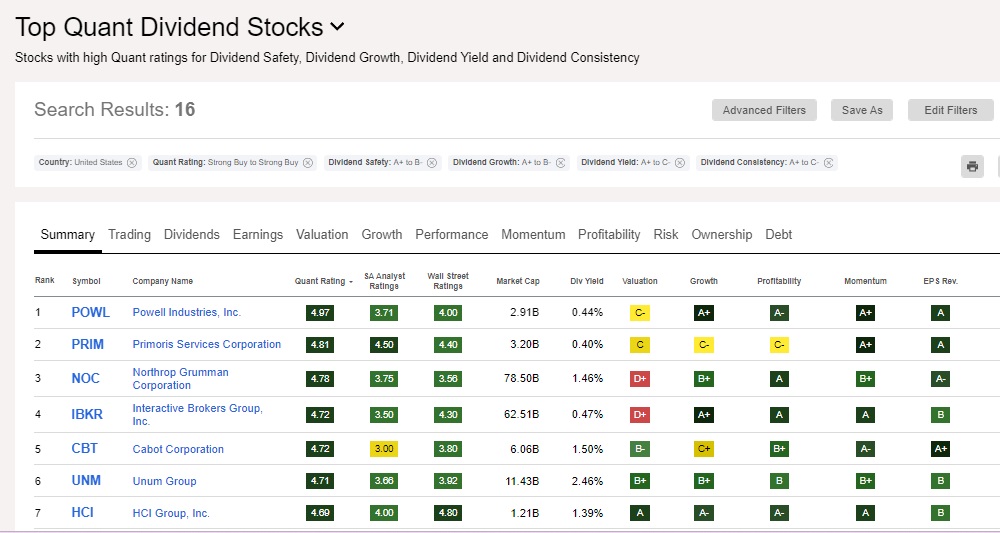Click CBT's yellow 3.00 SA Analyst rating
The width and height of the screenshot is (1000, 533).
384,449
